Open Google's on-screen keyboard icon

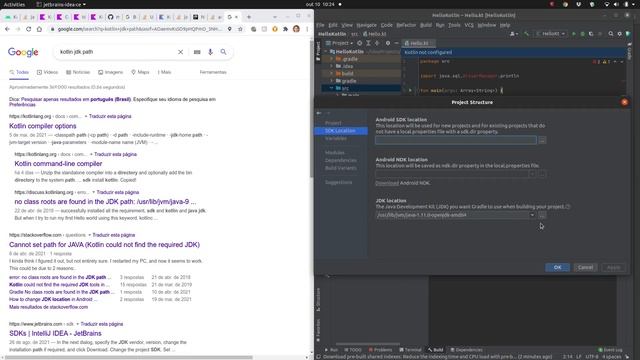pyautogui.click(x=197, y=52)
